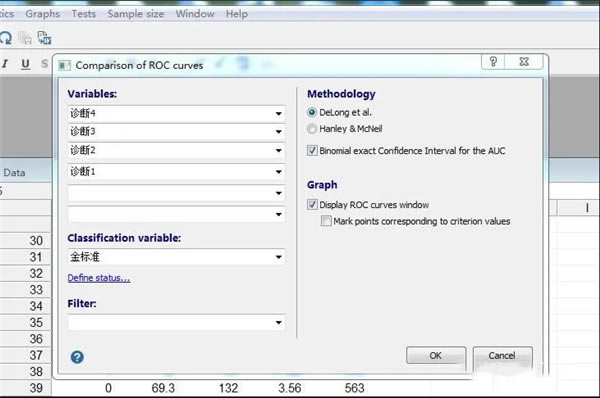Click cell with value 0 in row 39
The image size is (600, 398).
[108, 388]
